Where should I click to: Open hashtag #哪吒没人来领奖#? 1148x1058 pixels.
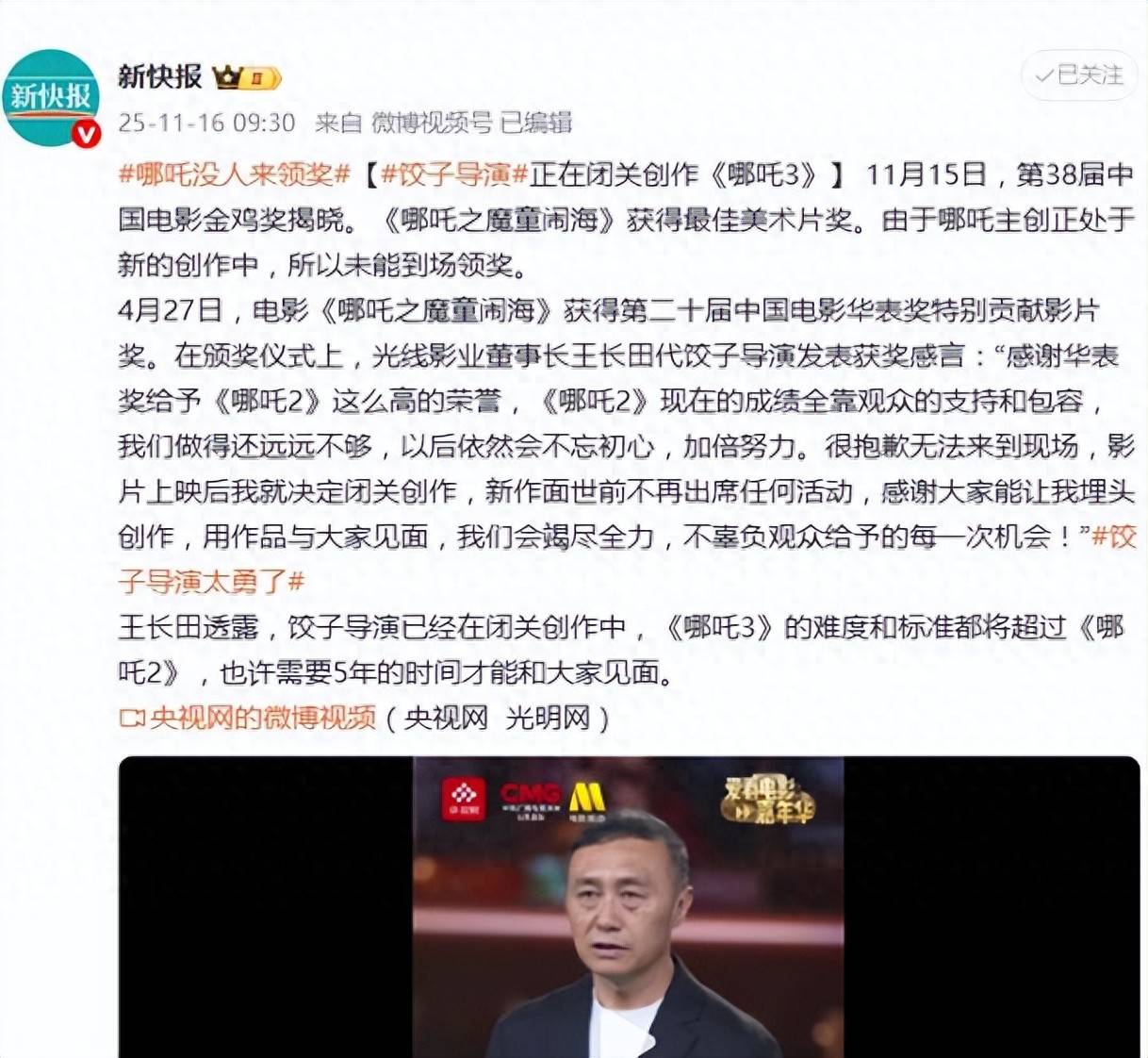coord(235,174)
